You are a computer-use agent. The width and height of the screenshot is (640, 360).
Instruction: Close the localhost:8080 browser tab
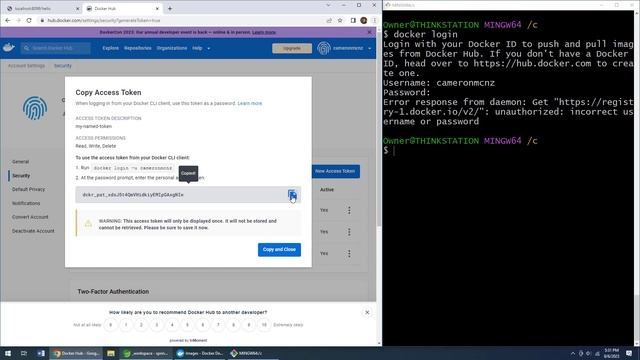click(x=78, y=9)
